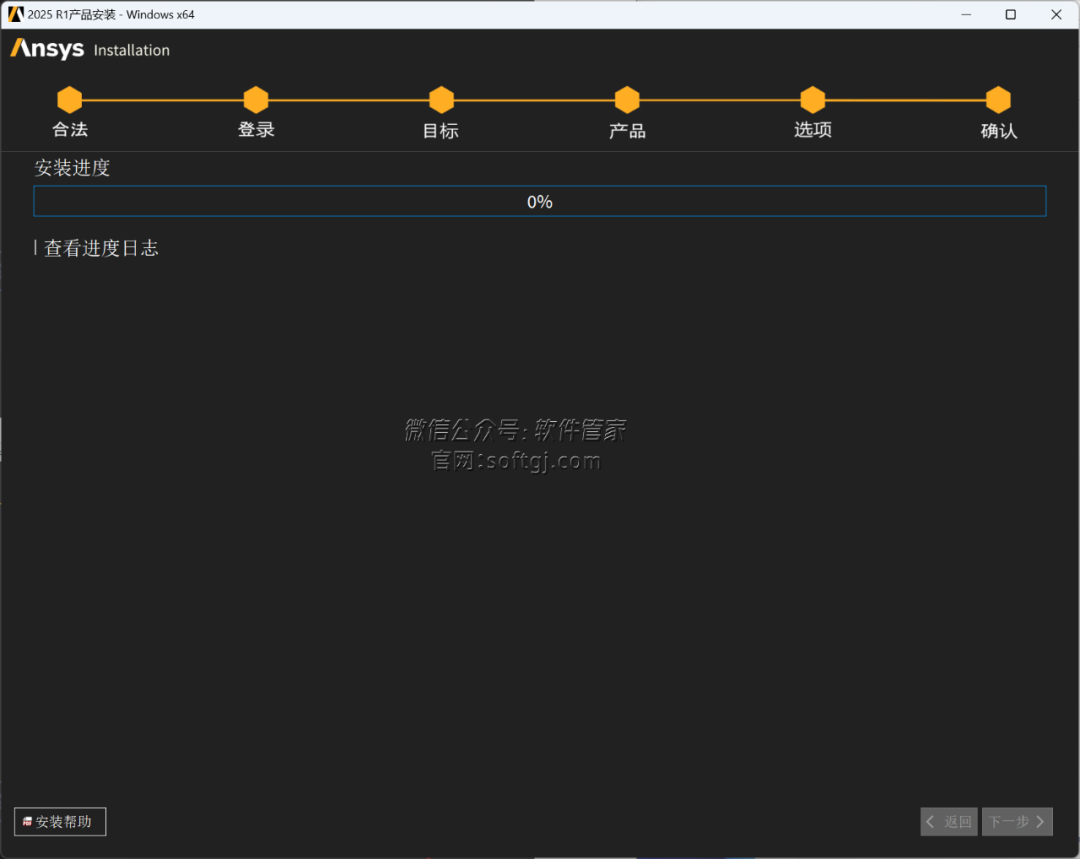Click the Ansys logo in header
Screen dimensions: 1080x859
(47, 49)
